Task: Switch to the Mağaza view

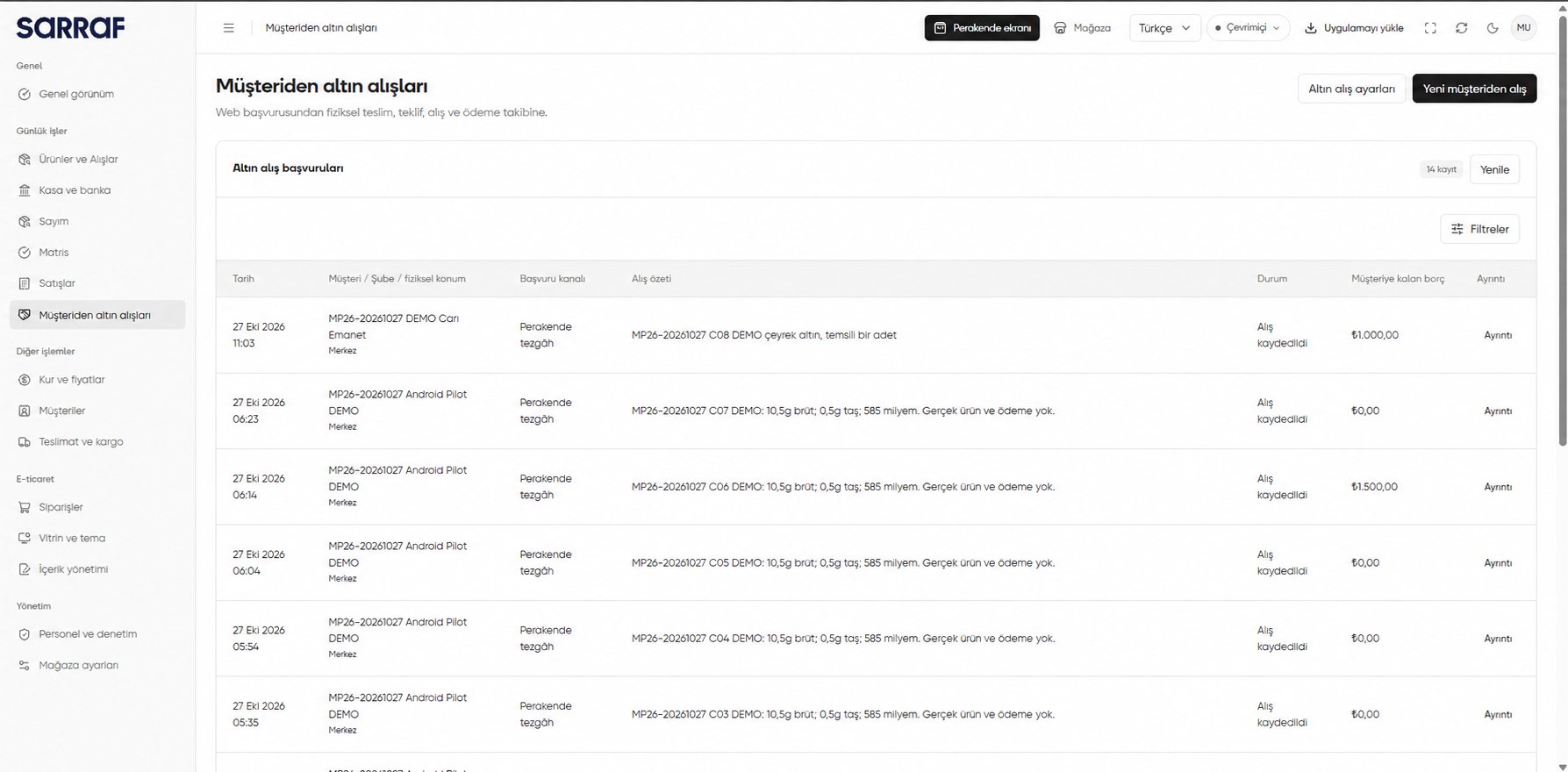Action: click(1082, 28)
